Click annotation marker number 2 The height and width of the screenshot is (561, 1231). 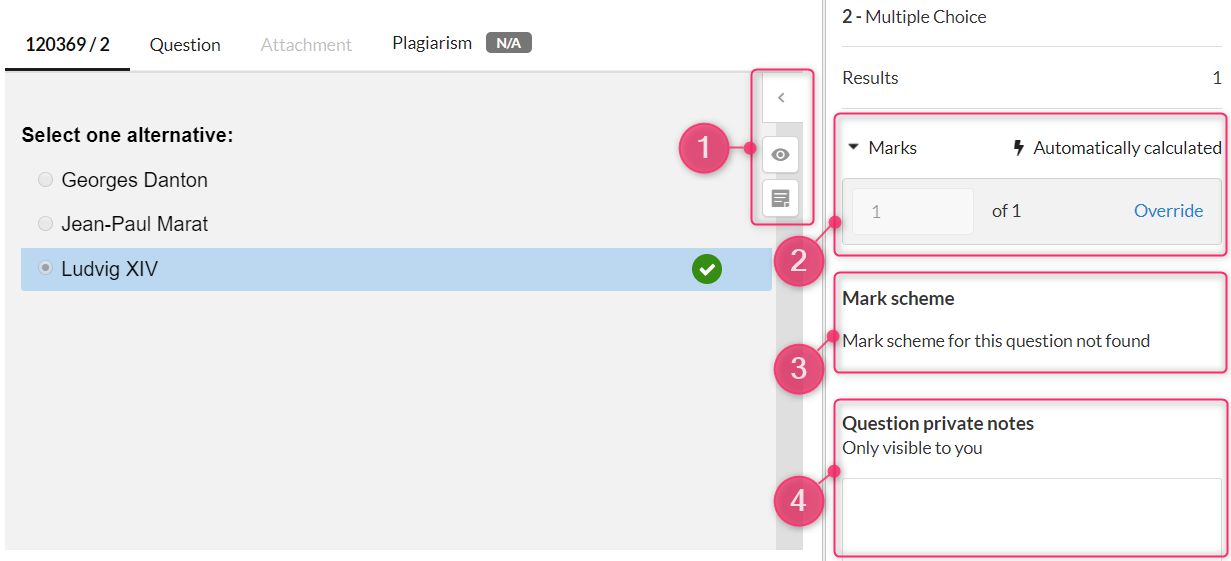[798, 261]
